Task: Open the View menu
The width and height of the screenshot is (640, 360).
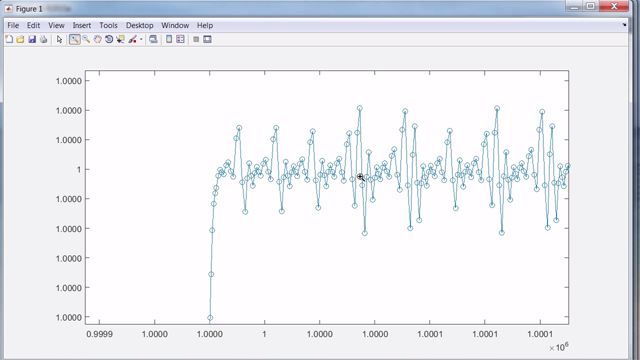Action: [56, 25]
